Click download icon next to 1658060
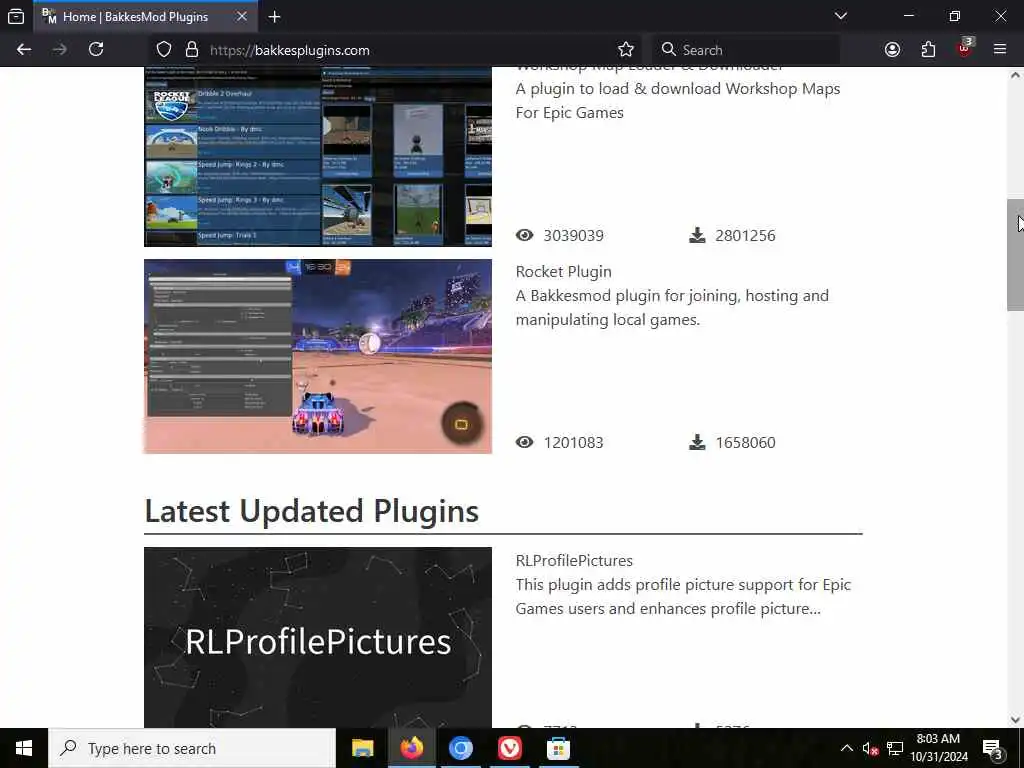The height and width of the screenshot is (768, 1024). click(697, 442)
